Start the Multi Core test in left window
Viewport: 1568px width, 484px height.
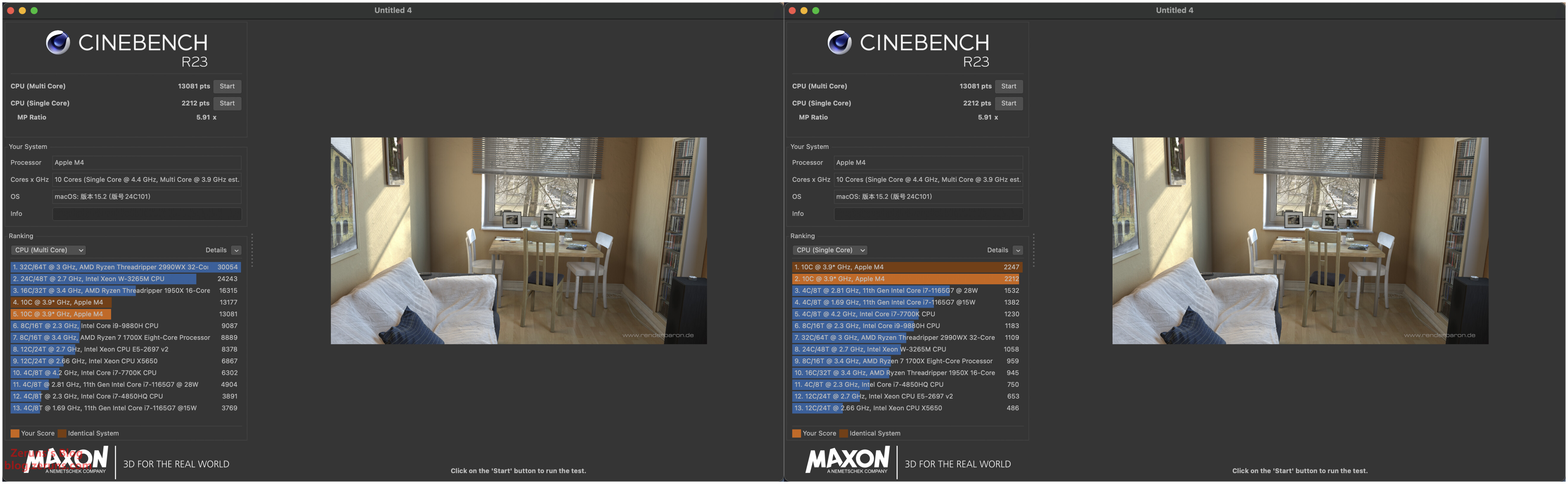227,86
